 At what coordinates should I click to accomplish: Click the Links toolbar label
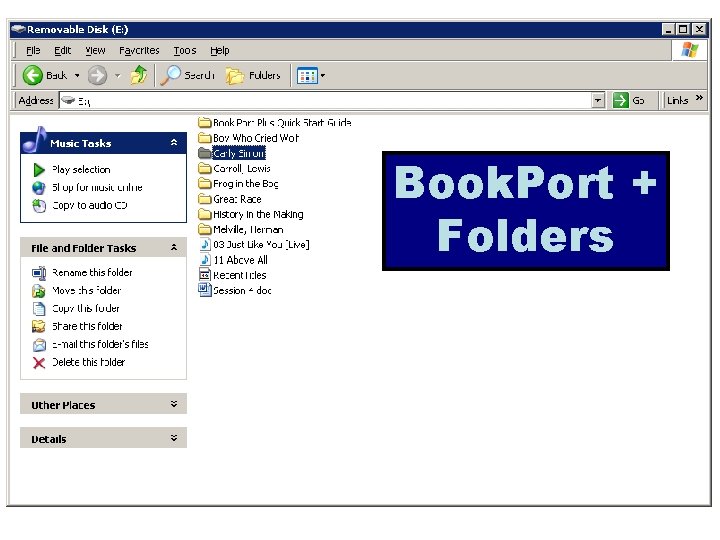[x=677, y=100]
